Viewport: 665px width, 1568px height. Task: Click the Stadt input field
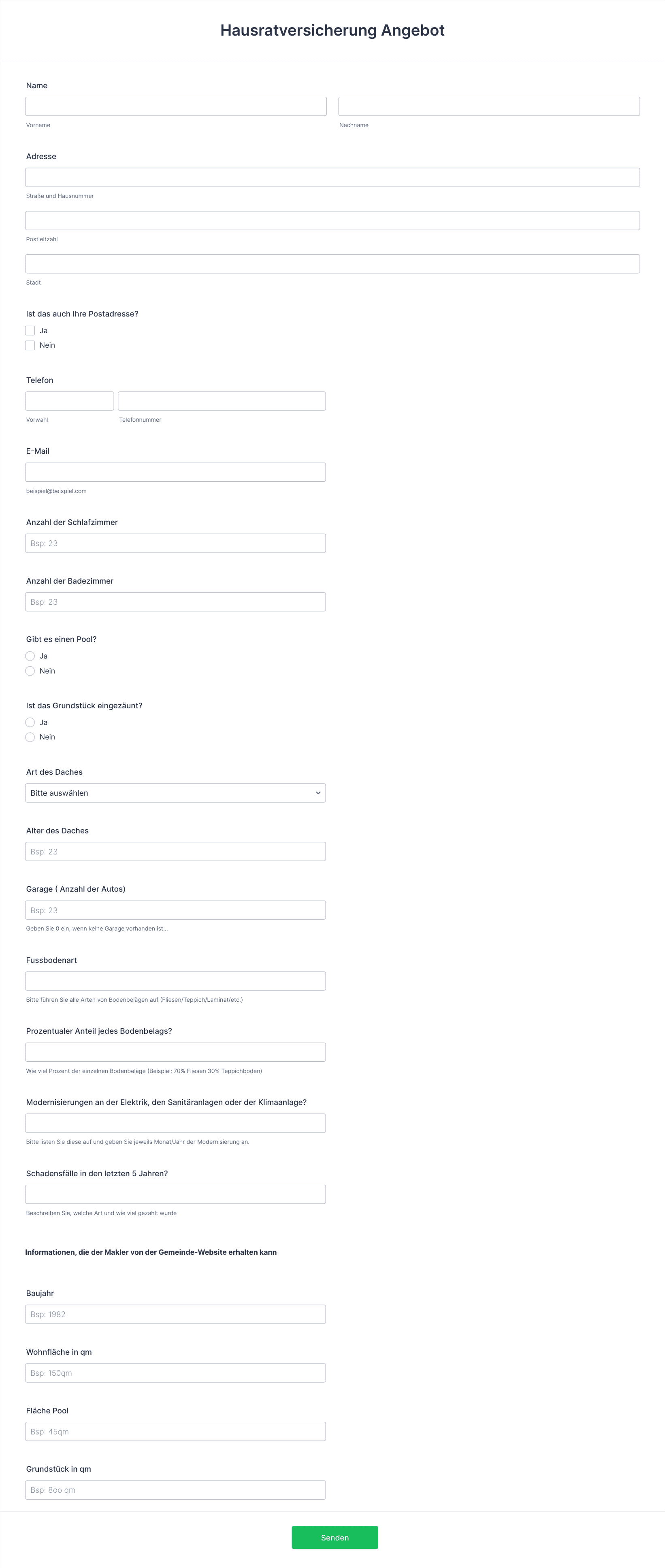point(332,263)
